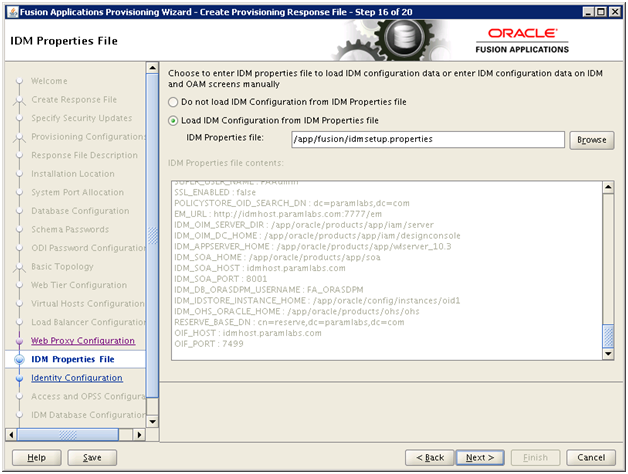628x474 pixels.
Task: Click the Response File Description step
Action: (x=85, y=155)
